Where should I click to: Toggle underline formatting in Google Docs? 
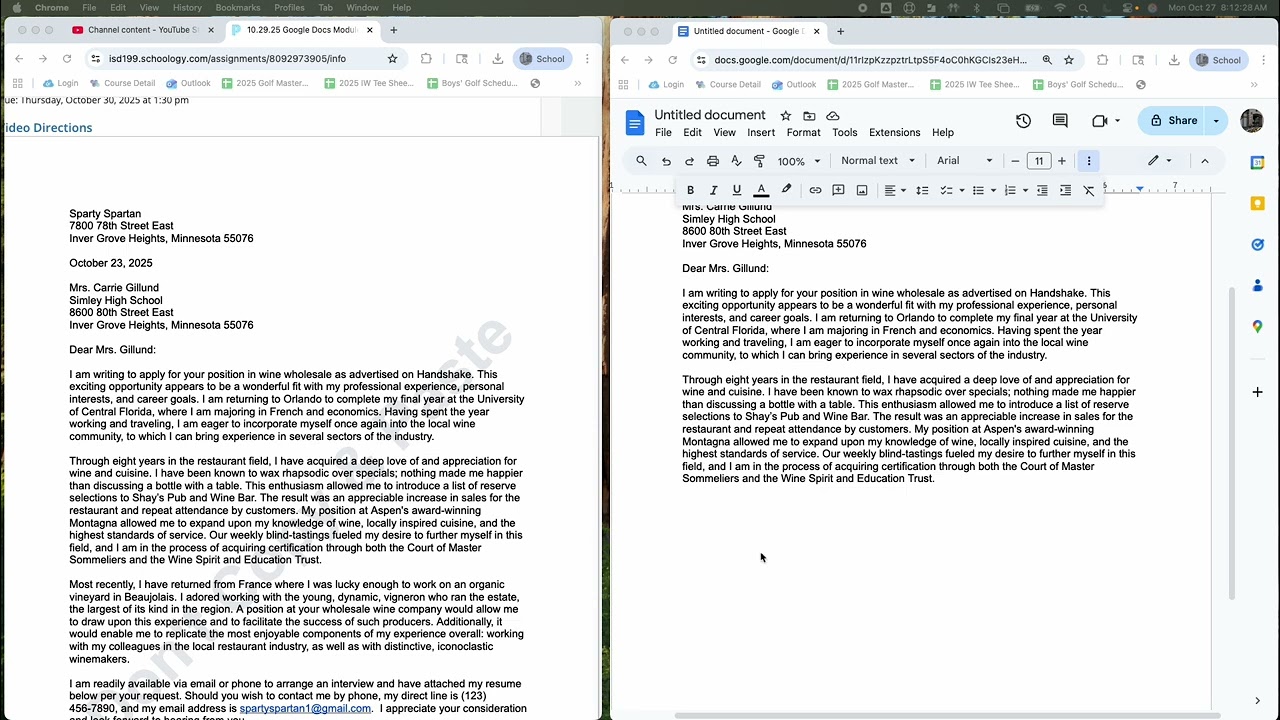click(737, 190)
